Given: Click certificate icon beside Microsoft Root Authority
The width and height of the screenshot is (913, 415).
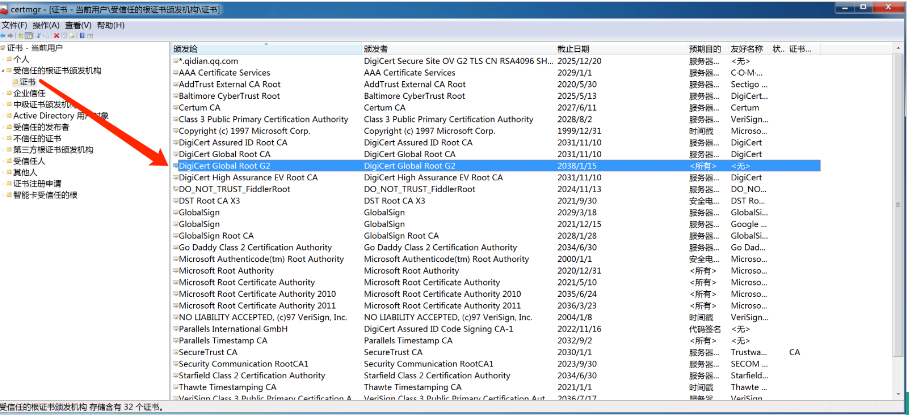Looking at the screenshot, I should click(175, 271).
